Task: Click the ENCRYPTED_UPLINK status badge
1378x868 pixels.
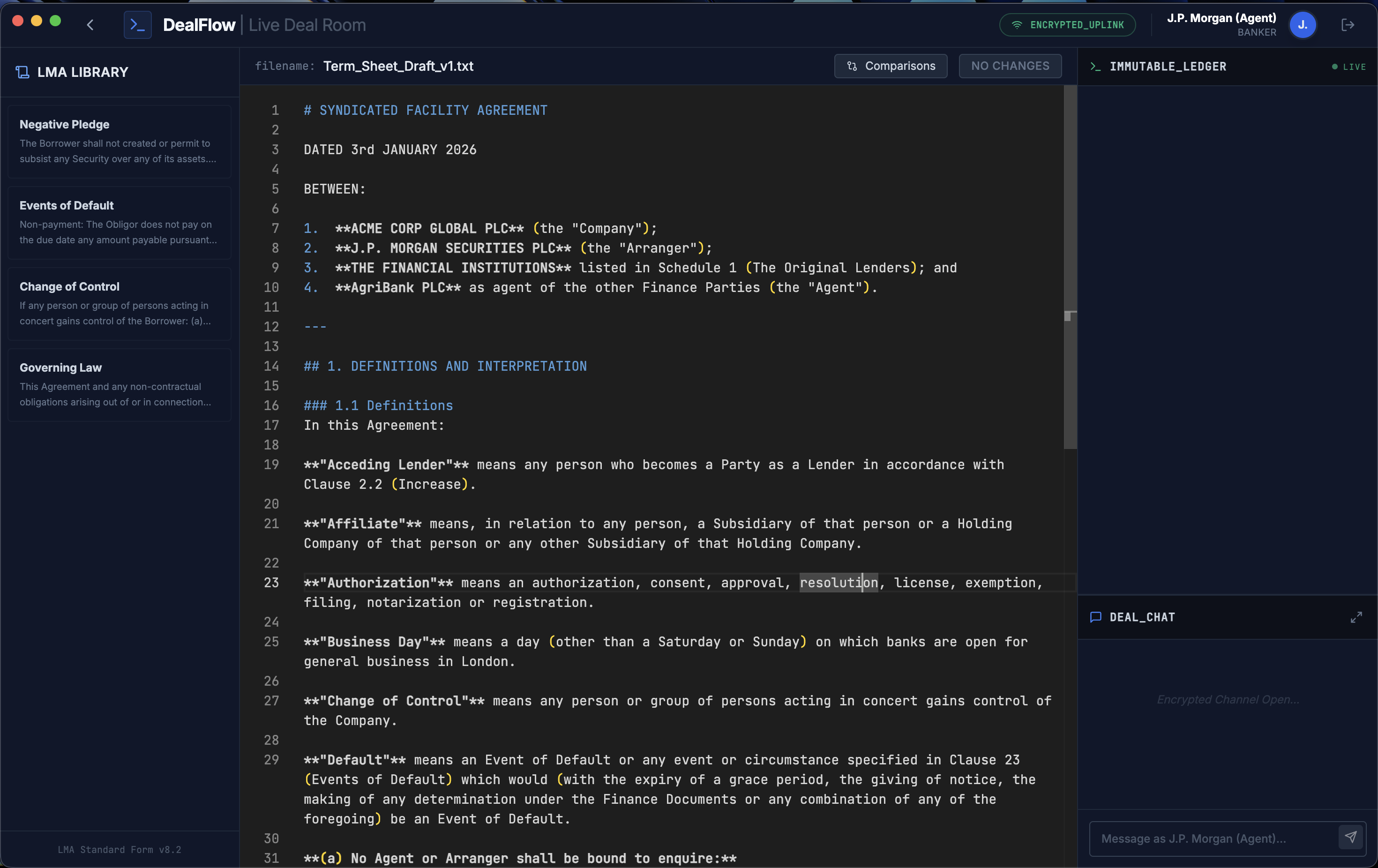Action: [x=1067, y=24]
